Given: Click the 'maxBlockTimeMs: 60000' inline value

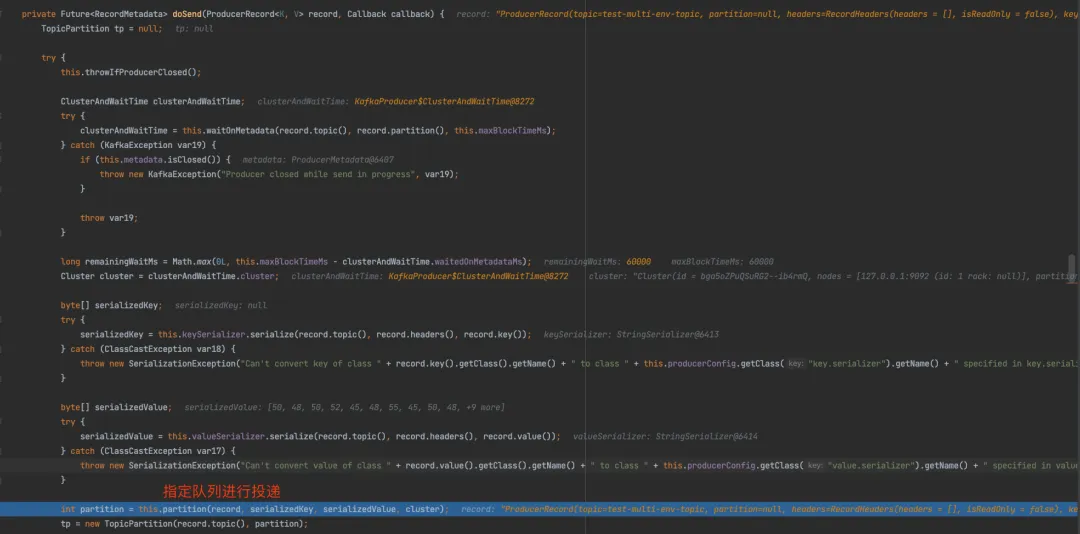Looking at the screenshot, I should [x=722, y=262].
